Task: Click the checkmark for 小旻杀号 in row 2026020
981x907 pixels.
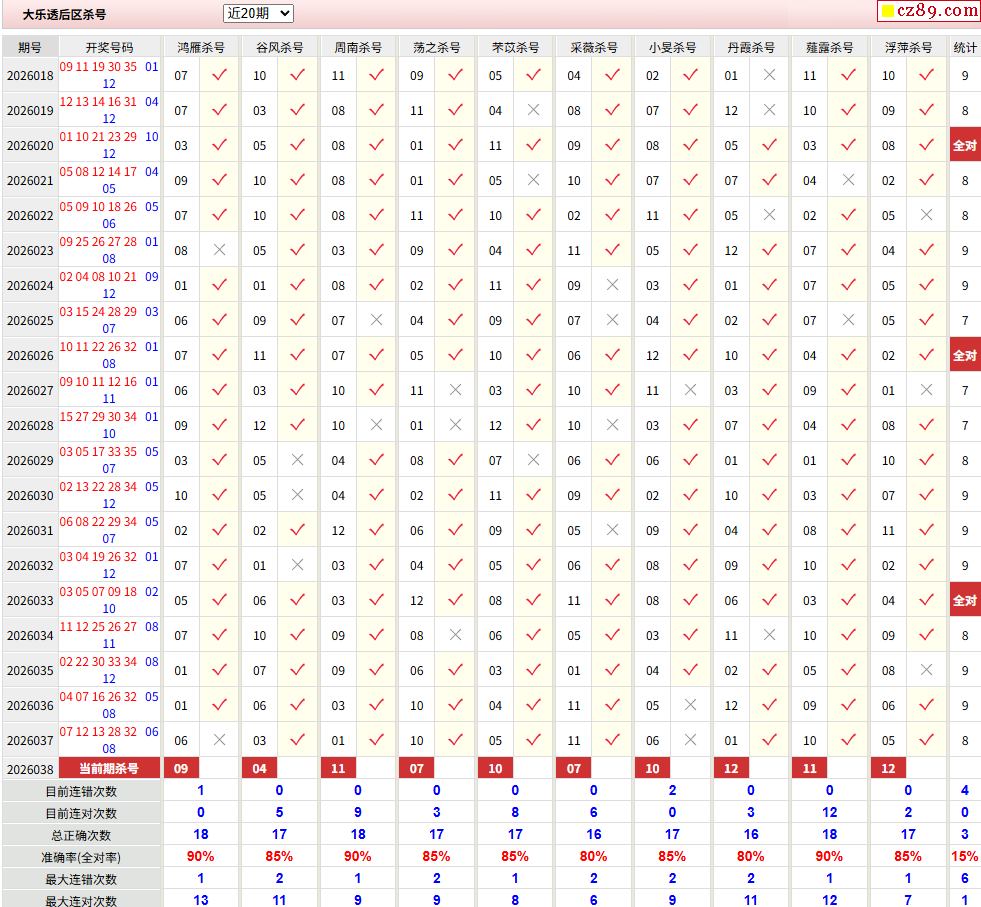Action: click(690, 145)
